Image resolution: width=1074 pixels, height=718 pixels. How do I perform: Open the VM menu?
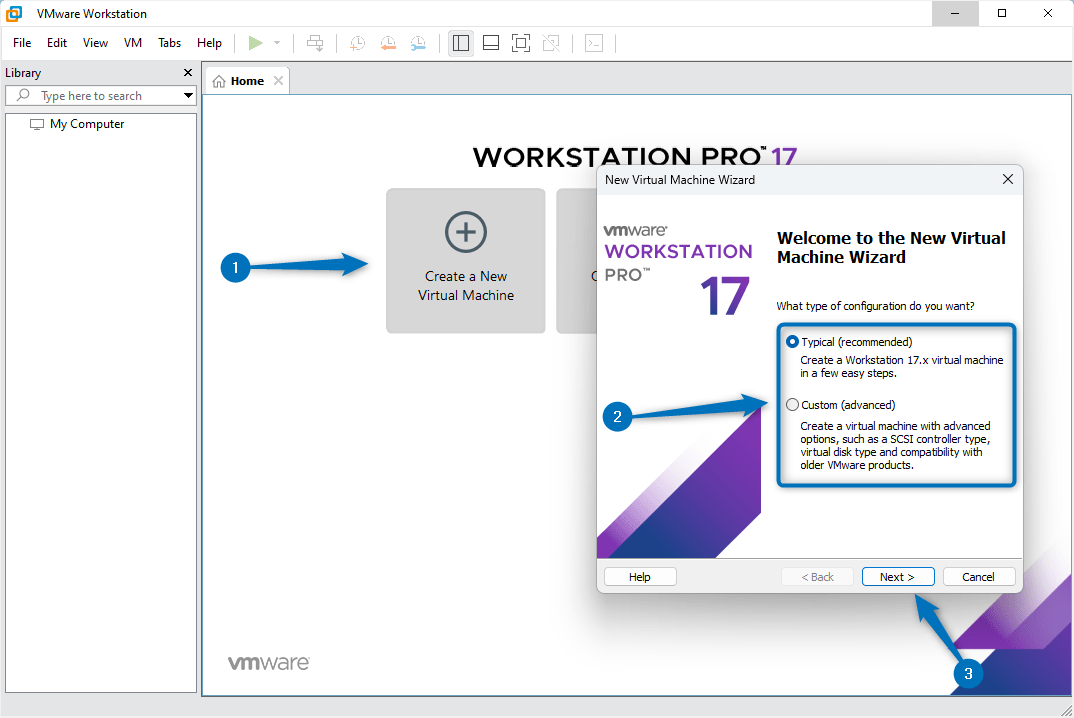coord(131,43)
